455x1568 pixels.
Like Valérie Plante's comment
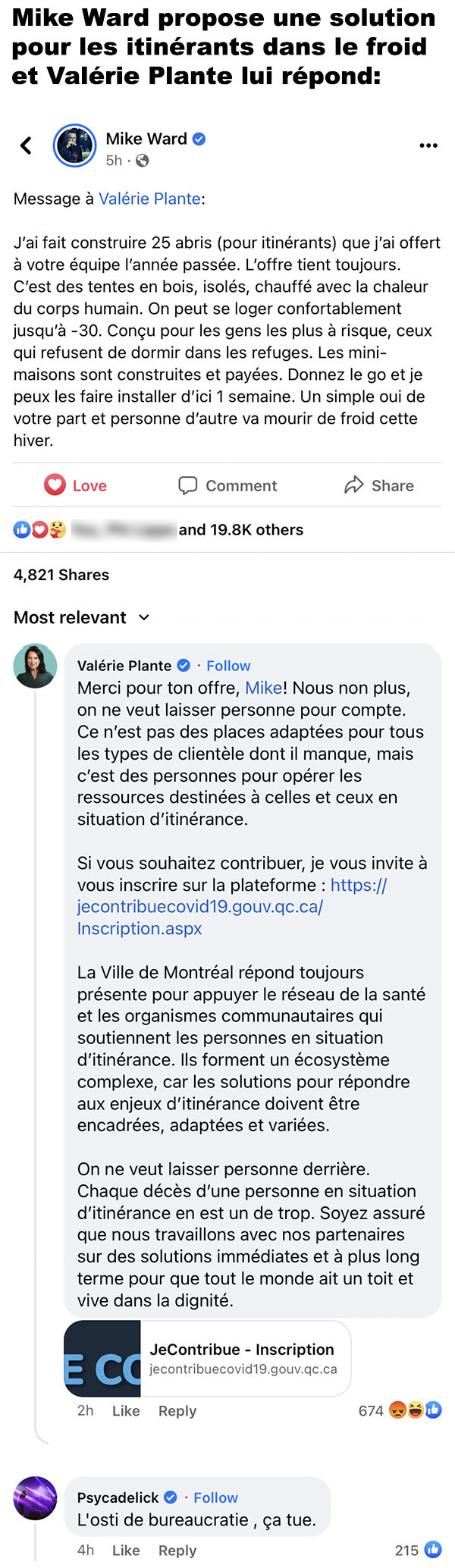126,1411
